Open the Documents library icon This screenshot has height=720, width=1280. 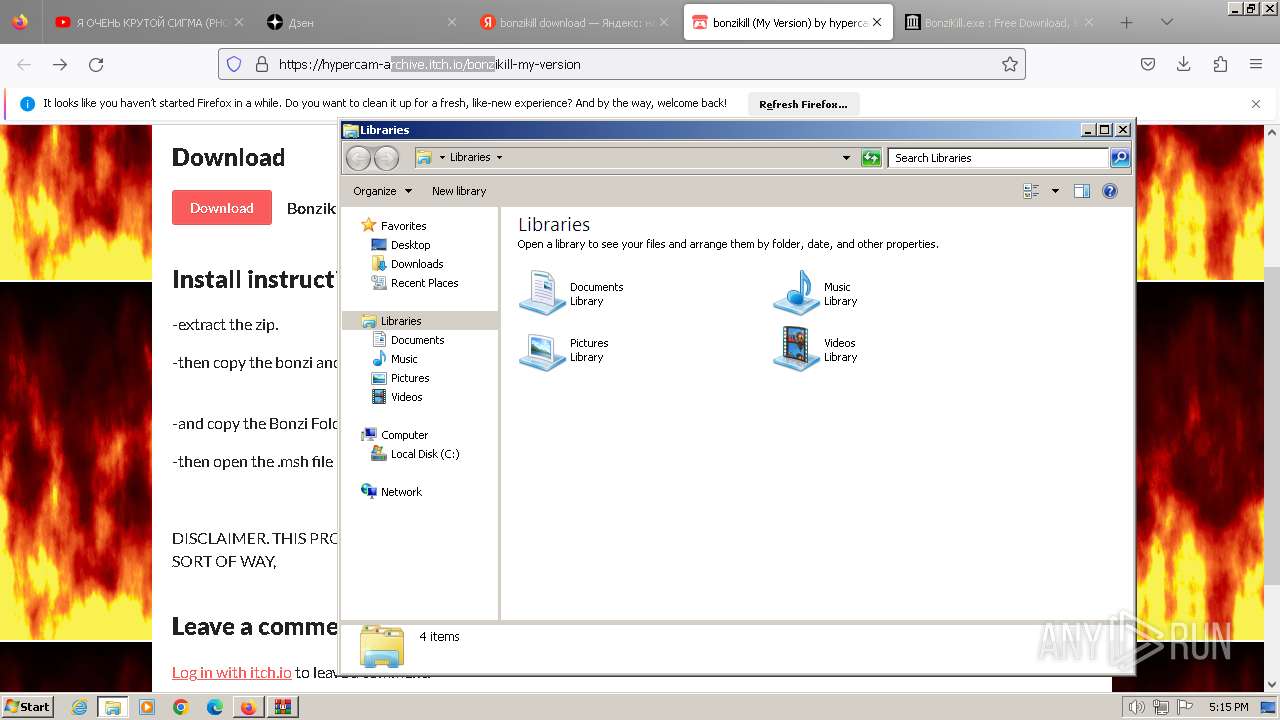[x=543, y=293]
